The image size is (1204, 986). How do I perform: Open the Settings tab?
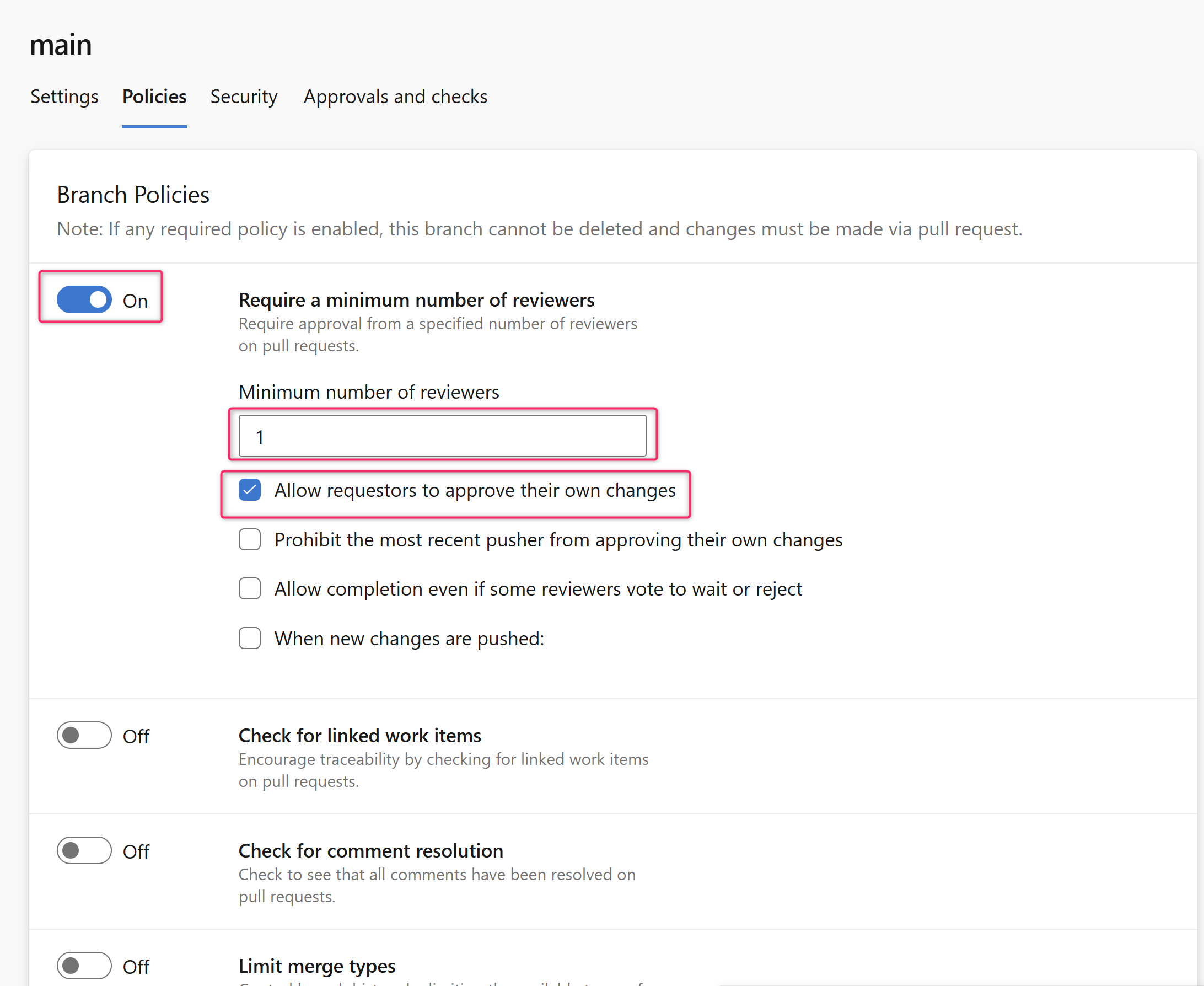[64, 97]
